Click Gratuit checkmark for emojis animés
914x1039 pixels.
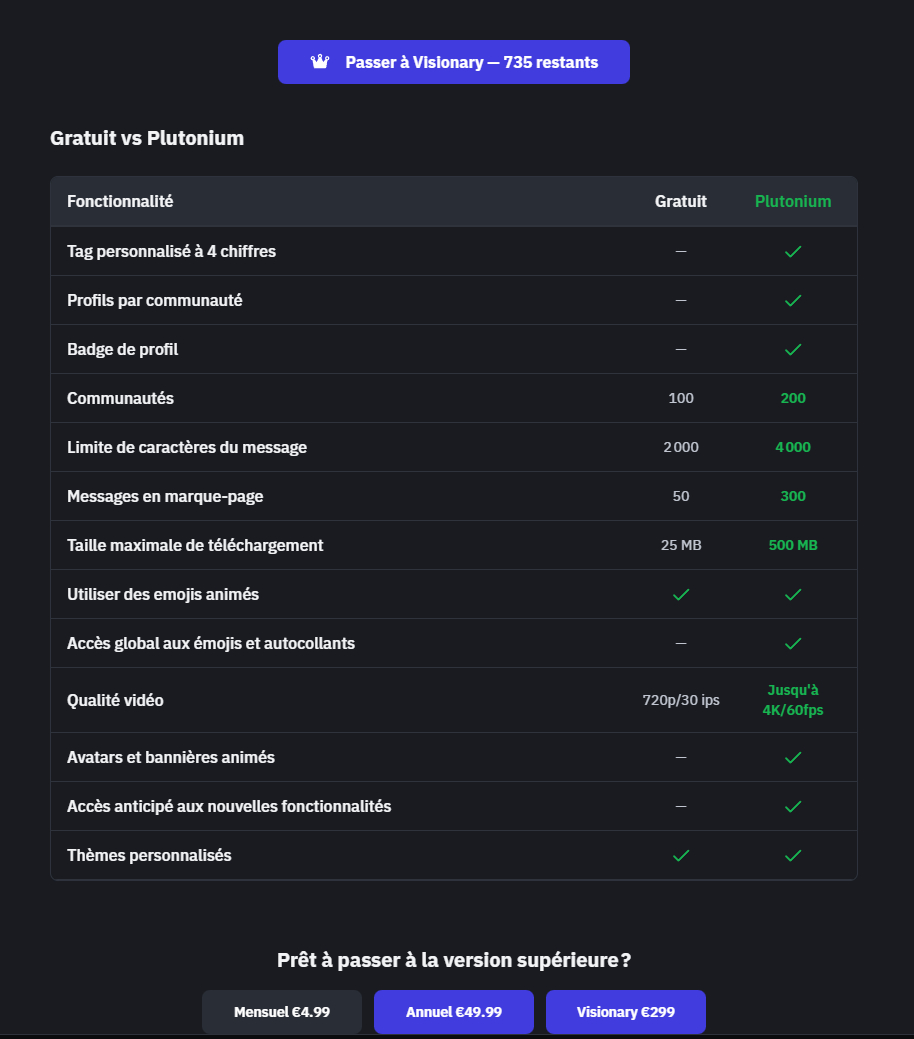tap(681, 594)
